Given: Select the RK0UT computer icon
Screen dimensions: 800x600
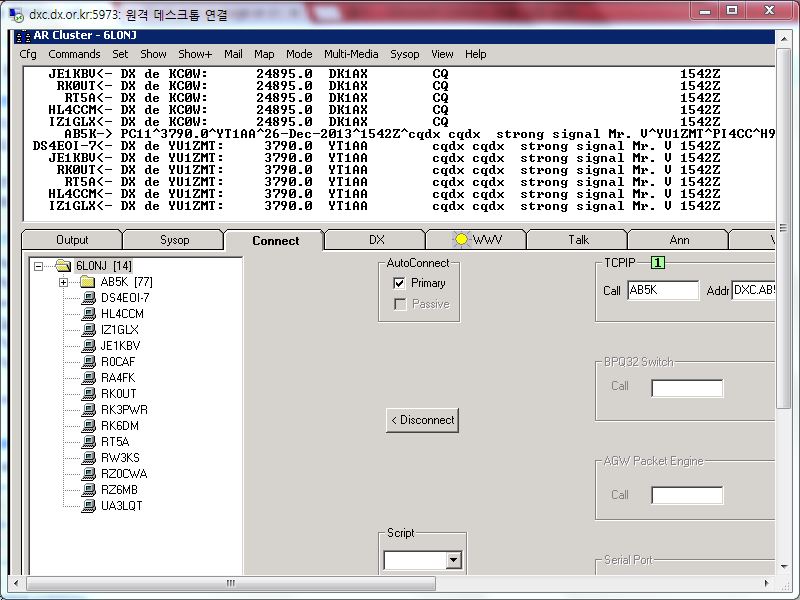Looking at the screenshot, I should pyautogui.click(x=89, y=393).
